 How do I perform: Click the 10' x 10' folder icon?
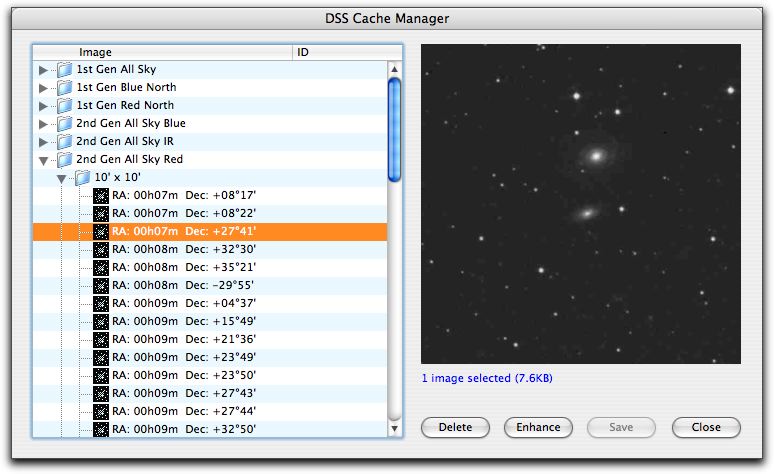pyautogui.click(x=83, y=178)
